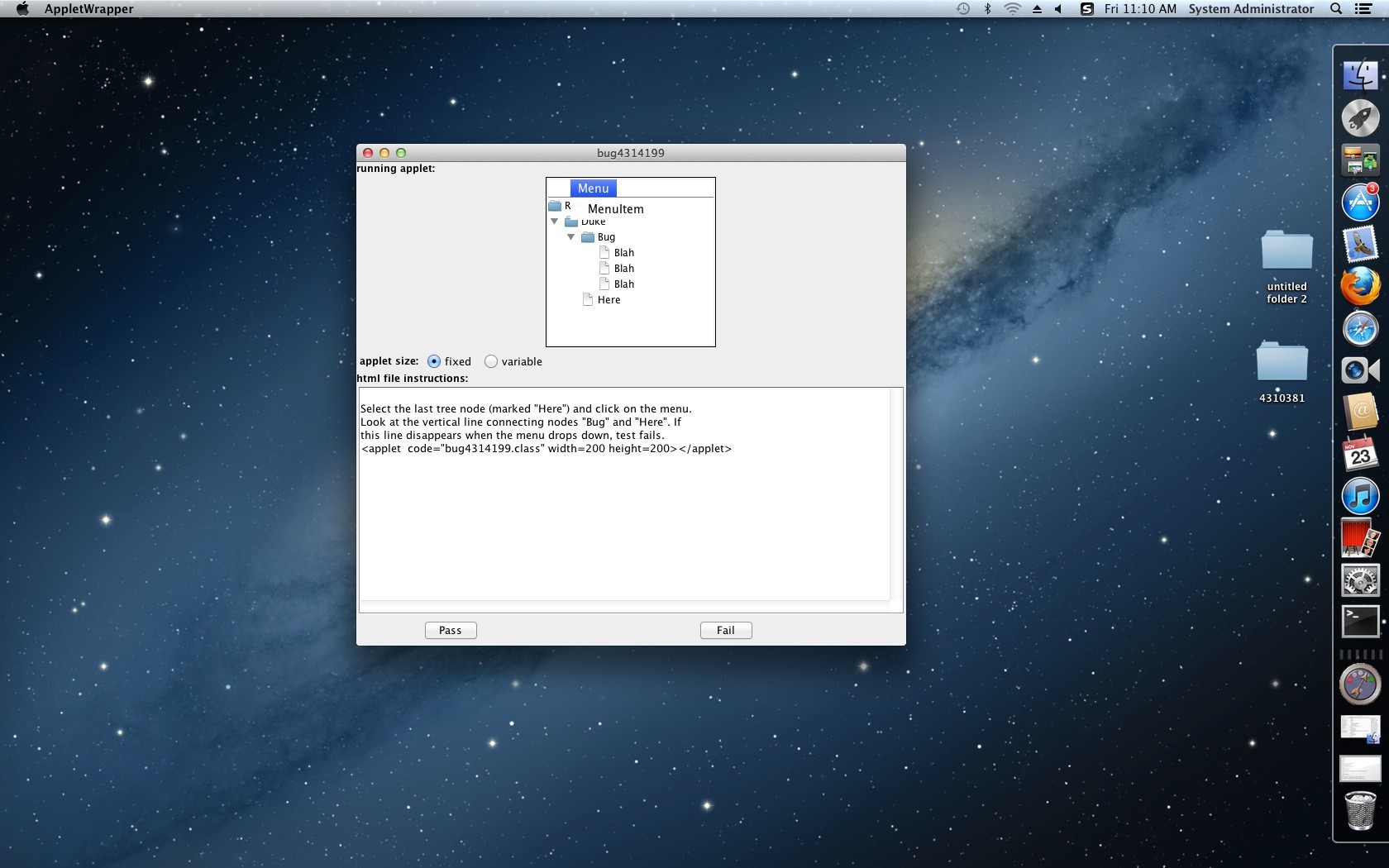Image resolution: width=1389 pixels, height=868 pixels.
Task: Click the volume icon in menu bar
Action: (1058, 9)
